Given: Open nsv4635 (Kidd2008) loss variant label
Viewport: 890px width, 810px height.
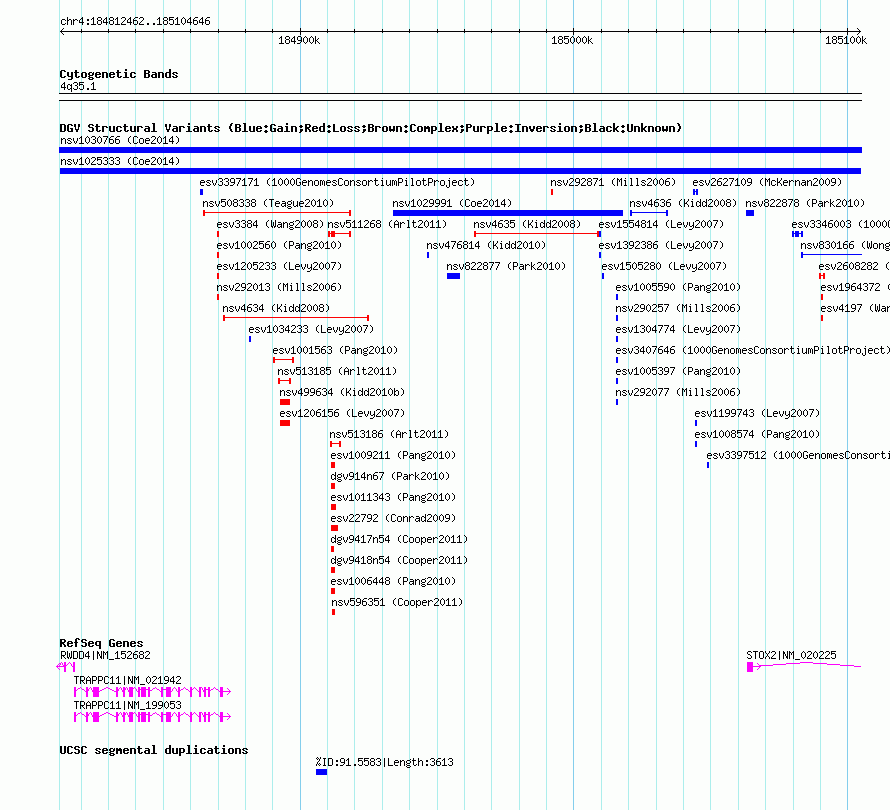Looking at the screenshot, I should pos(527,224).
